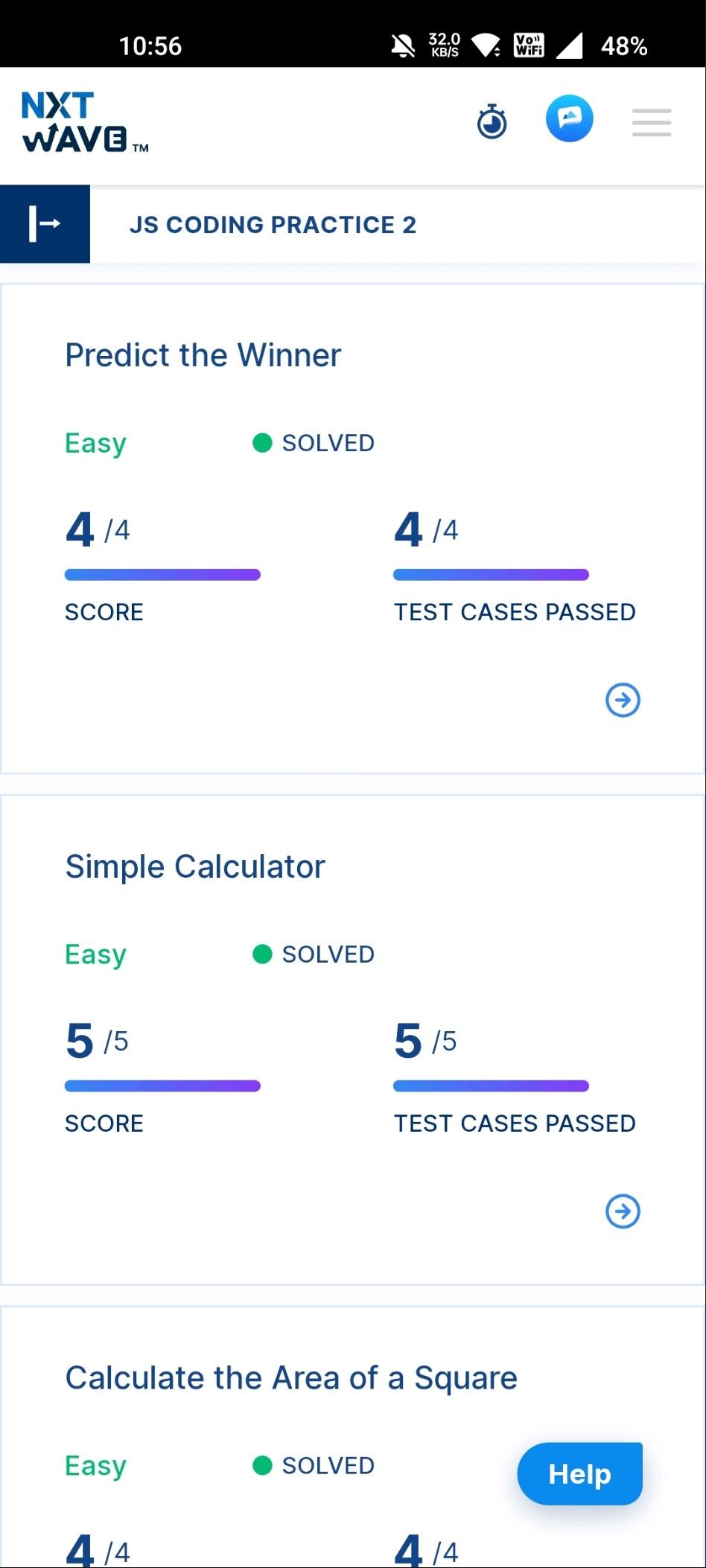706x1568 pixels.
Task: Tap the Help button
Action: click(579, 1473)
